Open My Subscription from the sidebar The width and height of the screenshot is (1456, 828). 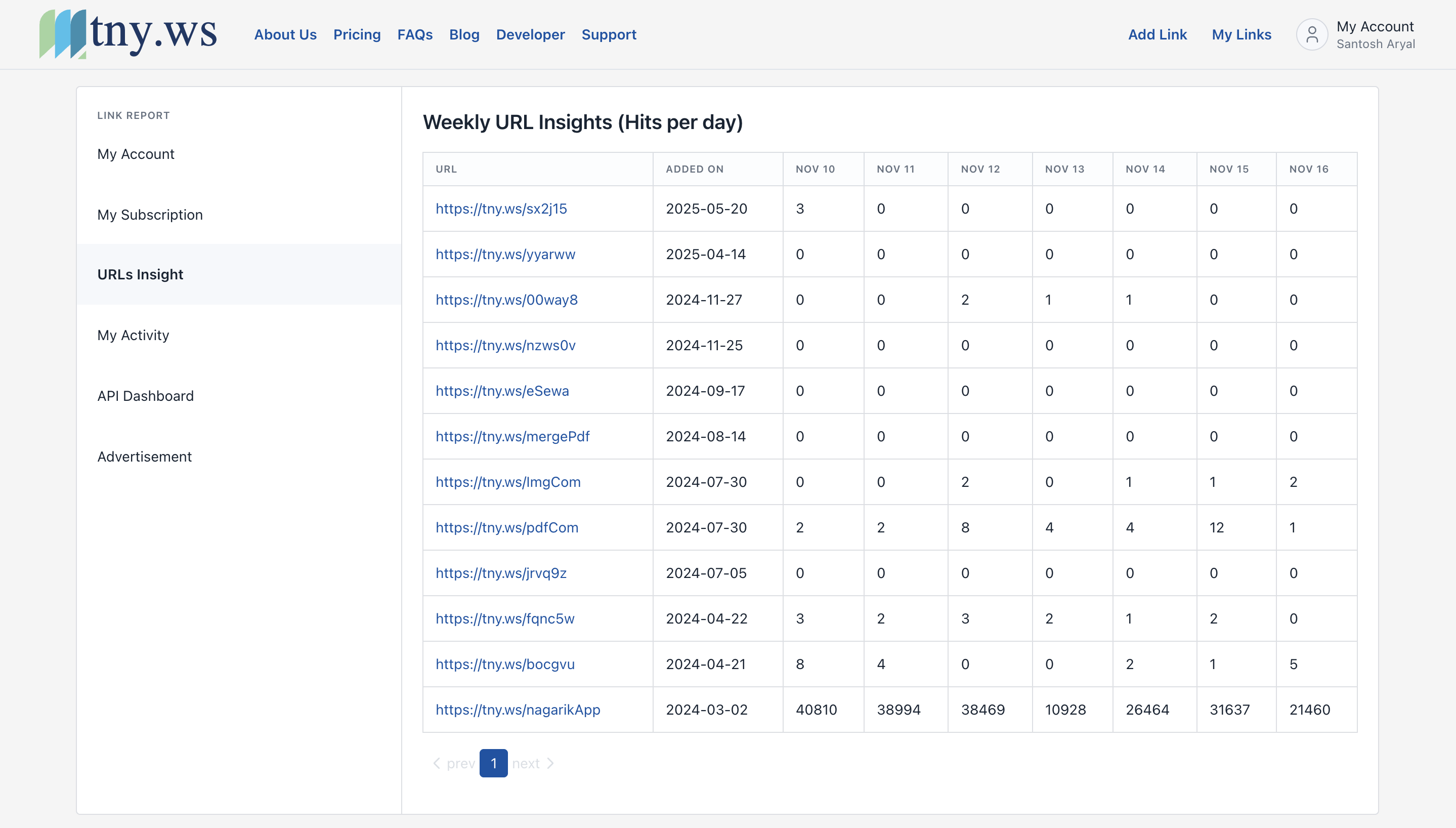pyautogui.click(x=150, y=215)
